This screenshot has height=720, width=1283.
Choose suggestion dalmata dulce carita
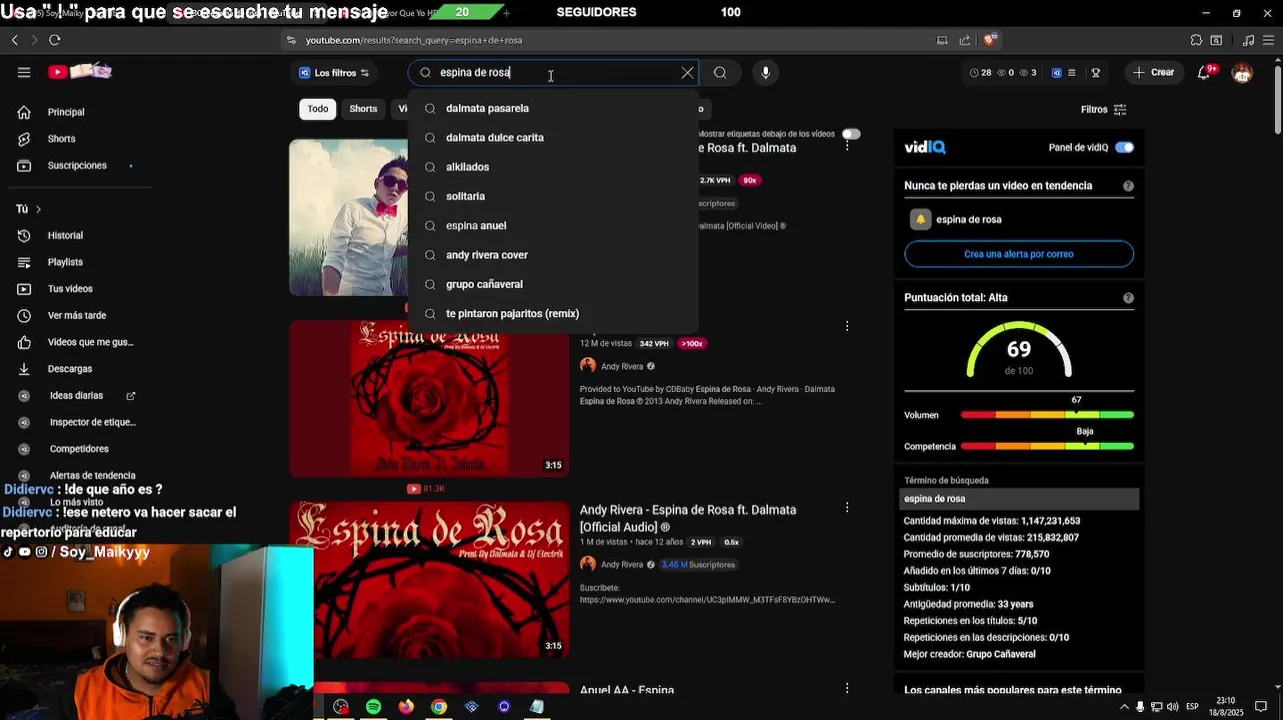tap(553, 138)
